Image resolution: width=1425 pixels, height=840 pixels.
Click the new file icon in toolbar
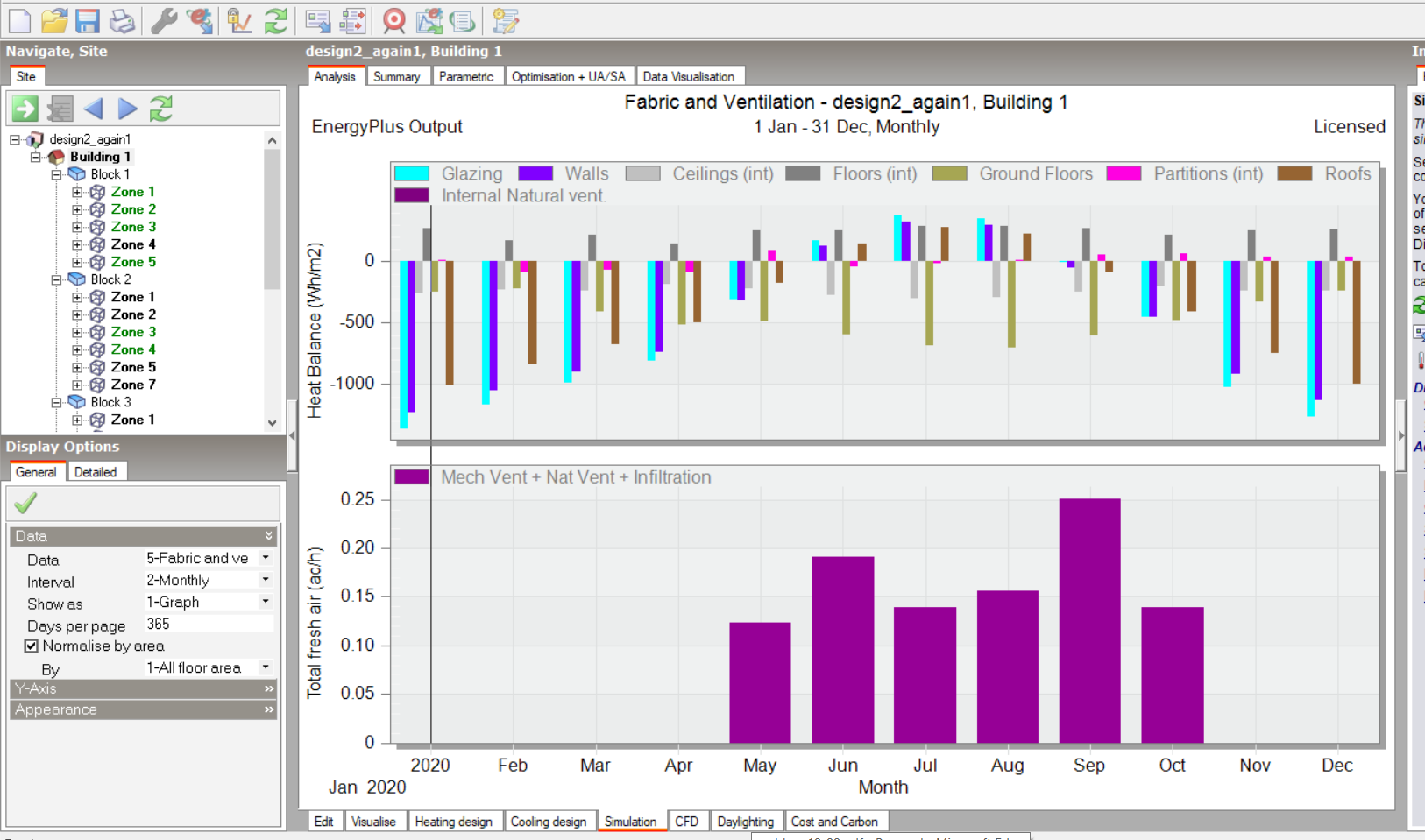(19, 20)
